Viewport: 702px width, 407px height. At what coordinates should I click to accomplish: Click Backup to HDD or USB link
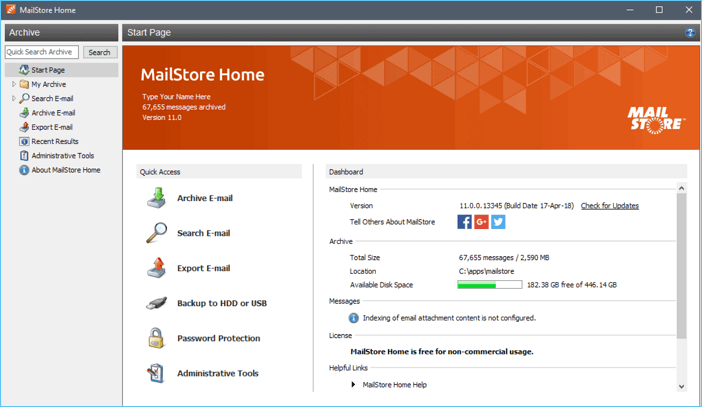(222, 303)
